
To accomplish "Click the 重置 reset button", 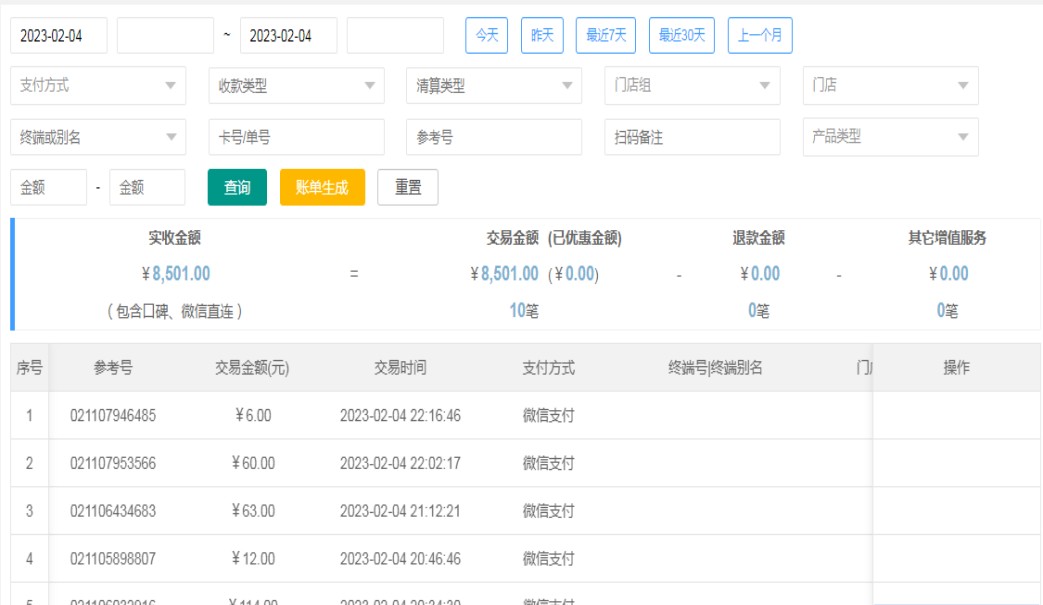I will (x=407, y=187).
